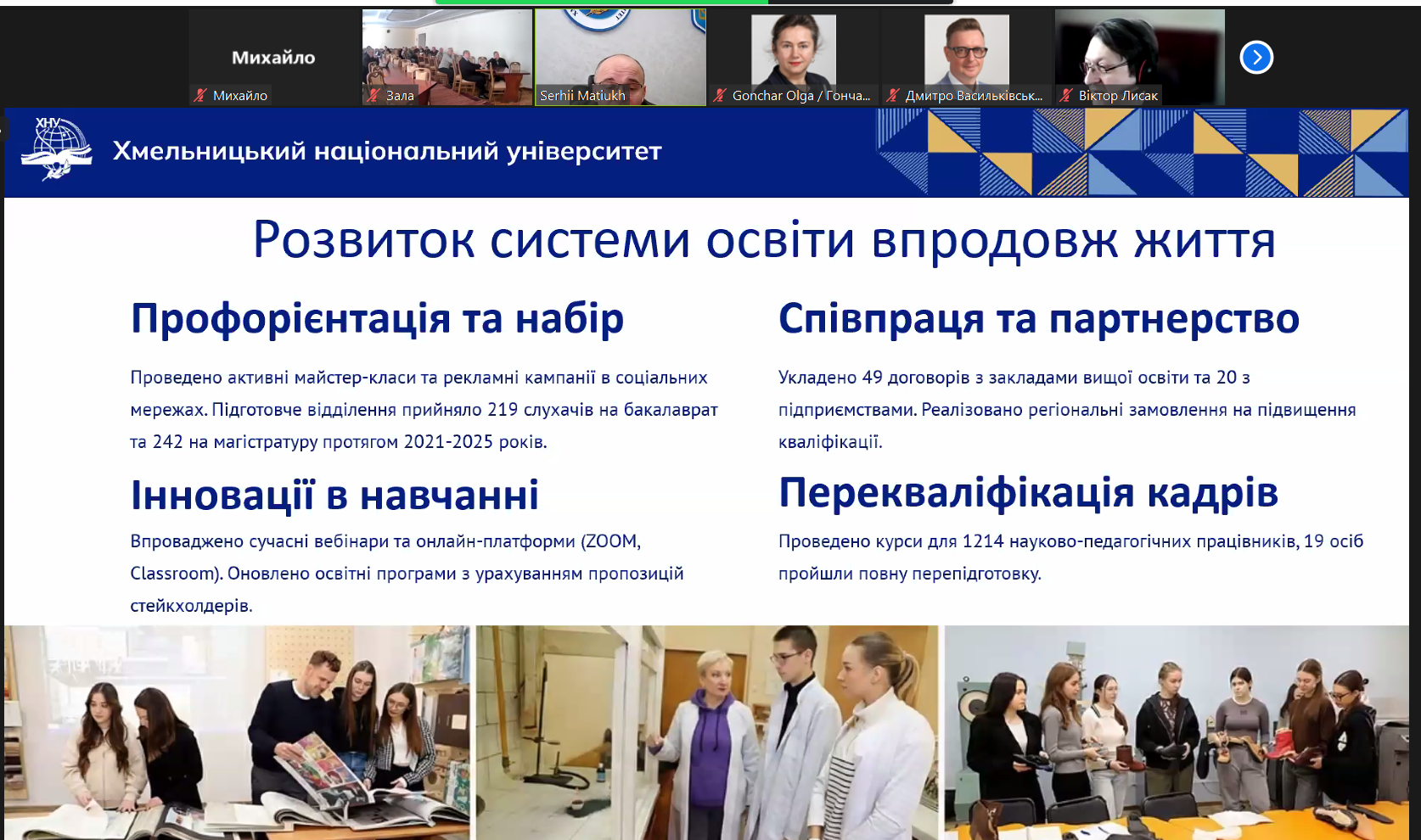Click the Співпраця та партнерство heading
The height and width of the screenshot is (840, 1421).
pyautogui.click(x=1038, y=319)
